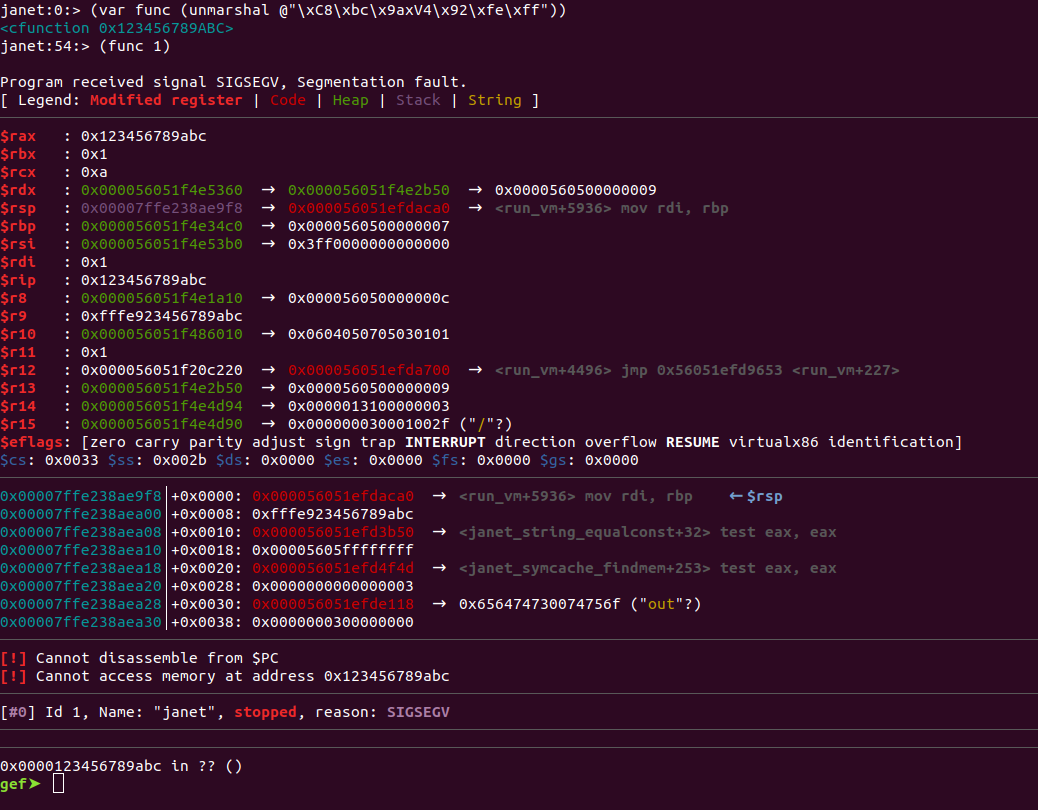
Task: Click the 'Program received signal SIGSEGV' line
Action: (x=233, y=82)
